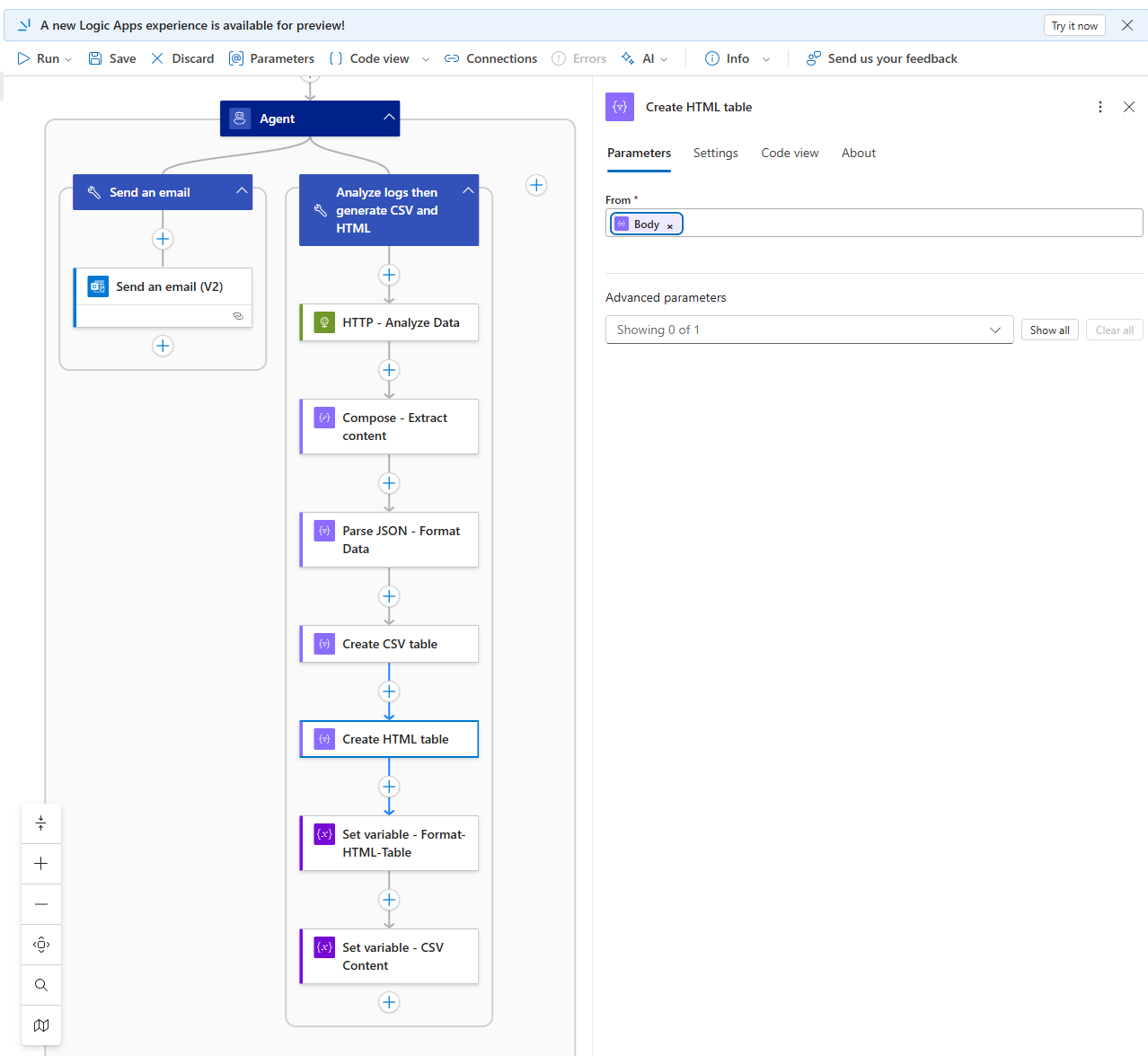
Task: Remove the Body token from From field
Action: pyautogui.click(x=670, y=225)
